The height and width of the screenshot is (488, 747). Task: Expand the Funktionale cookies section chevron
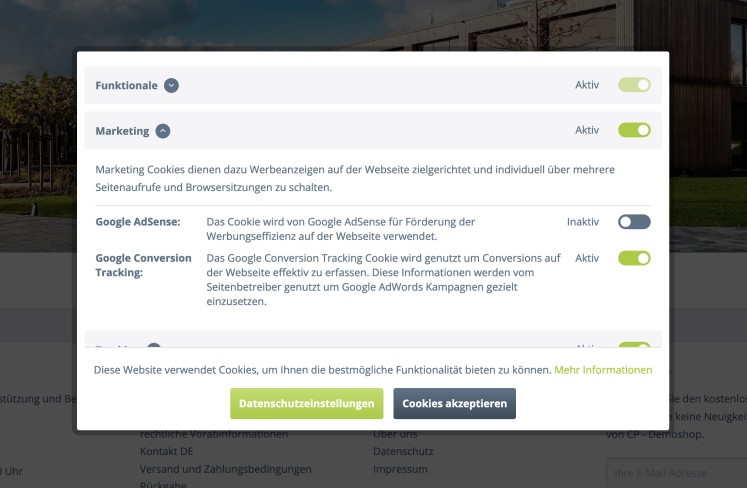tap(171, 85)
